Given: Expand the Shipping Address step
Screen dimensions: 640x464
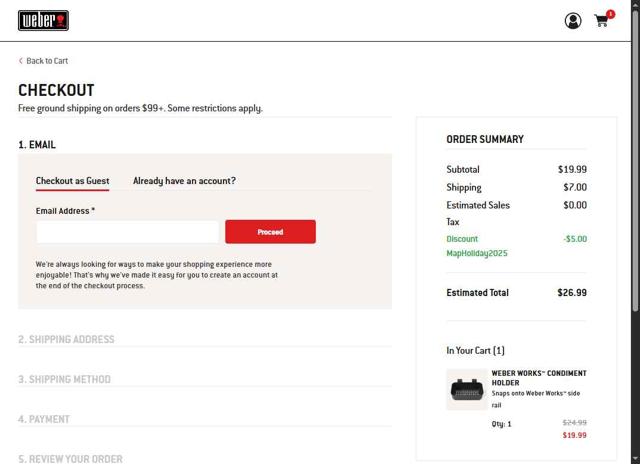Looking at the screenshot, I should (x=66, y=340).
